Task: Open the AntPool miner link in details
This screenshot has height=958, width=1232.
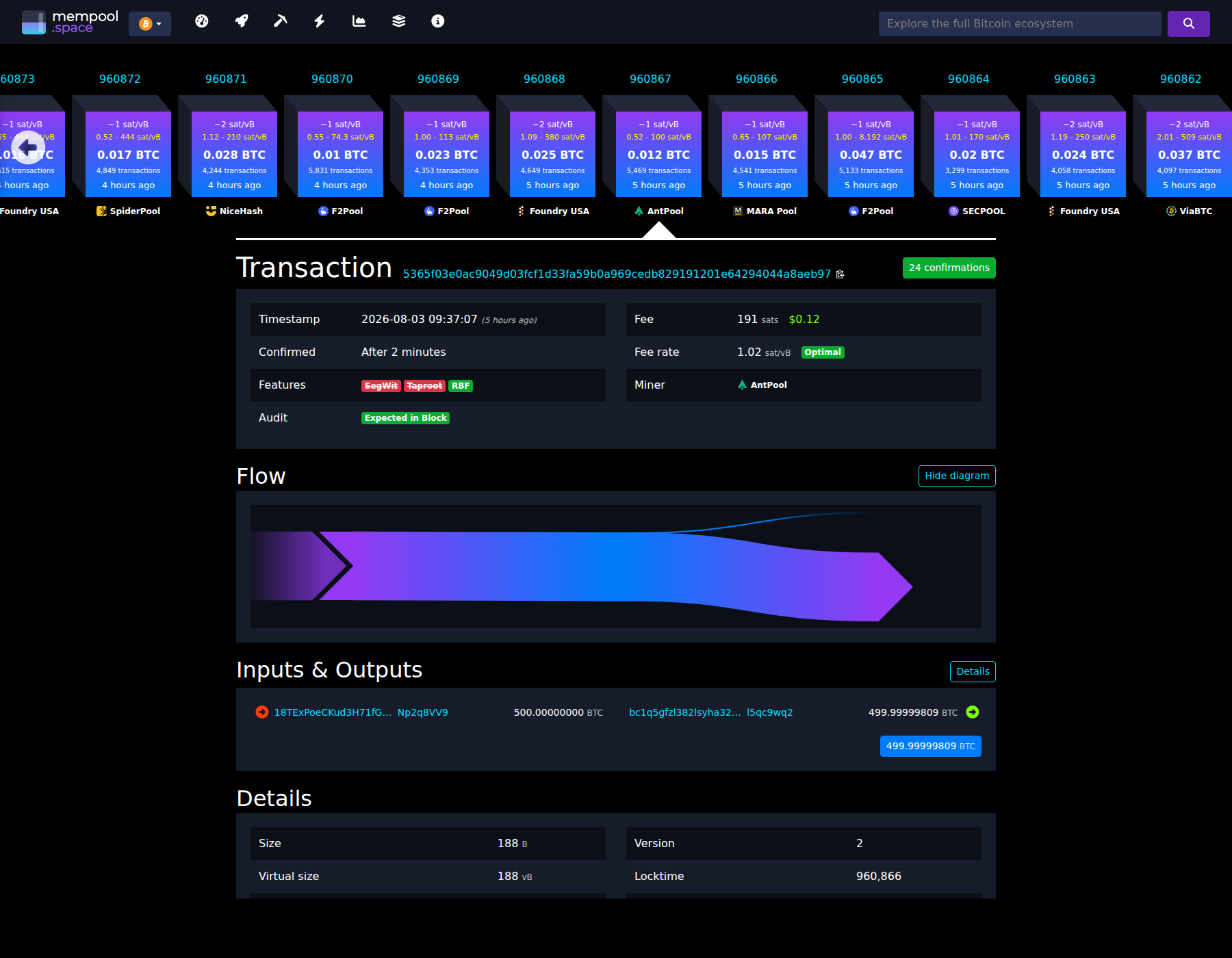Action: coord(762,385)
